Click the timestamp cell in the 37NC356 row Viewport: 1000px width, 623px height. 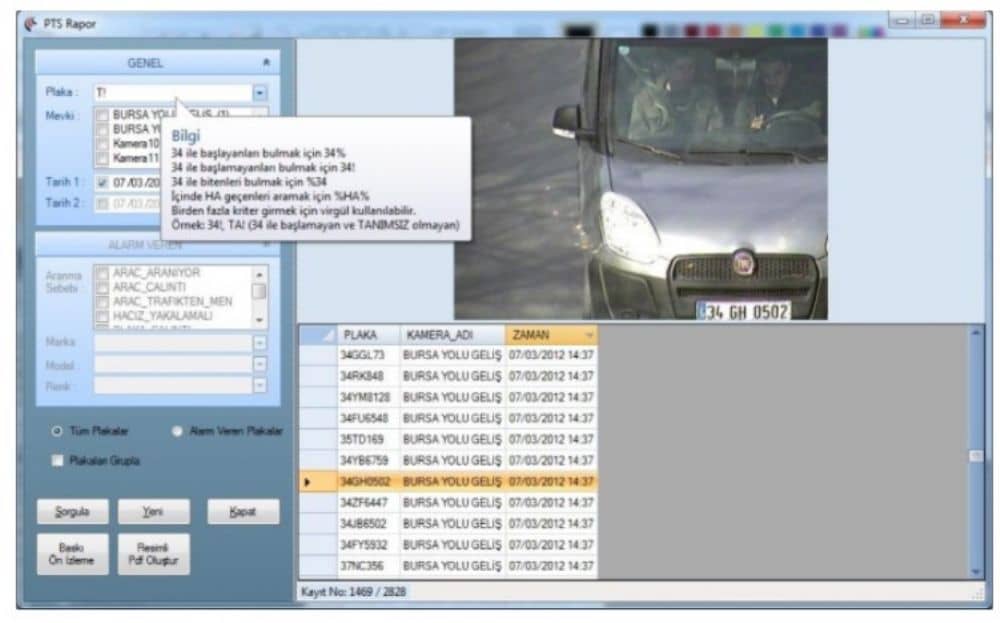(552, 566)
